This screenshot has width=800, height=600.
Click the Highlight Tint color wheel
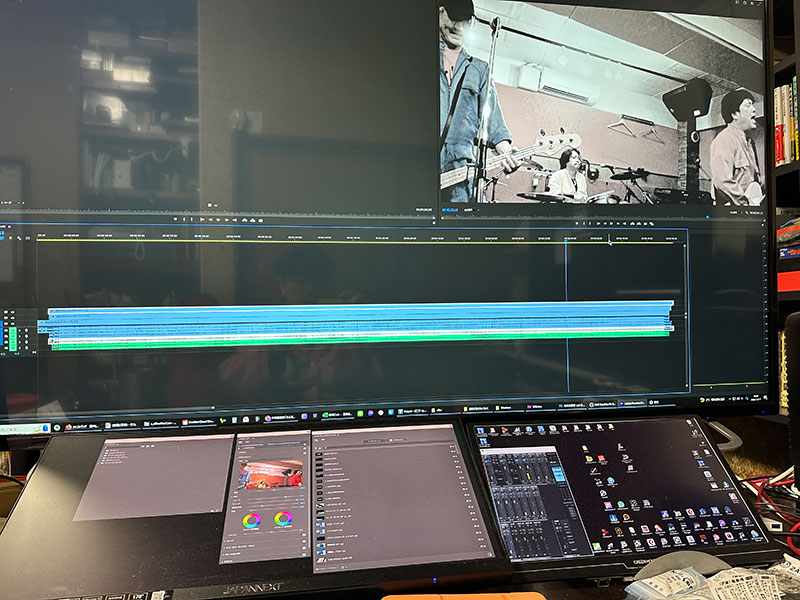(283, 519)
